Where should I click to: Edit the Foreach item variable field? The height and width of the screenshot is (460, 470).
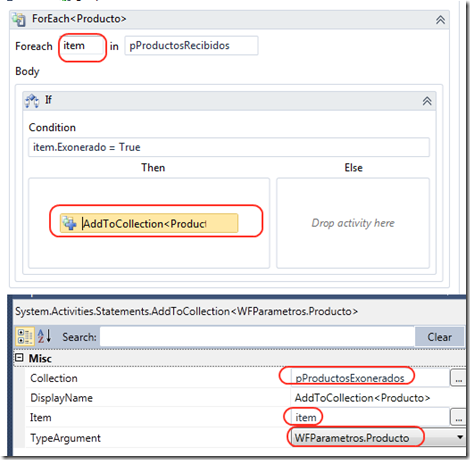tap(83, 46)
